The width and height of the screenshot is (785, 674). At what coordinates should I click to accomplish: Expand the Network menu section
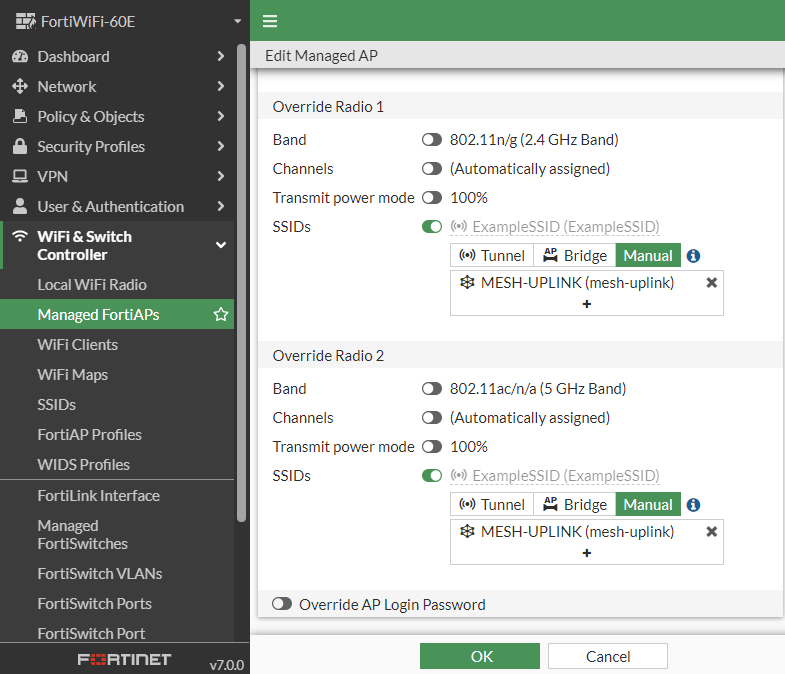pos(221,87)
